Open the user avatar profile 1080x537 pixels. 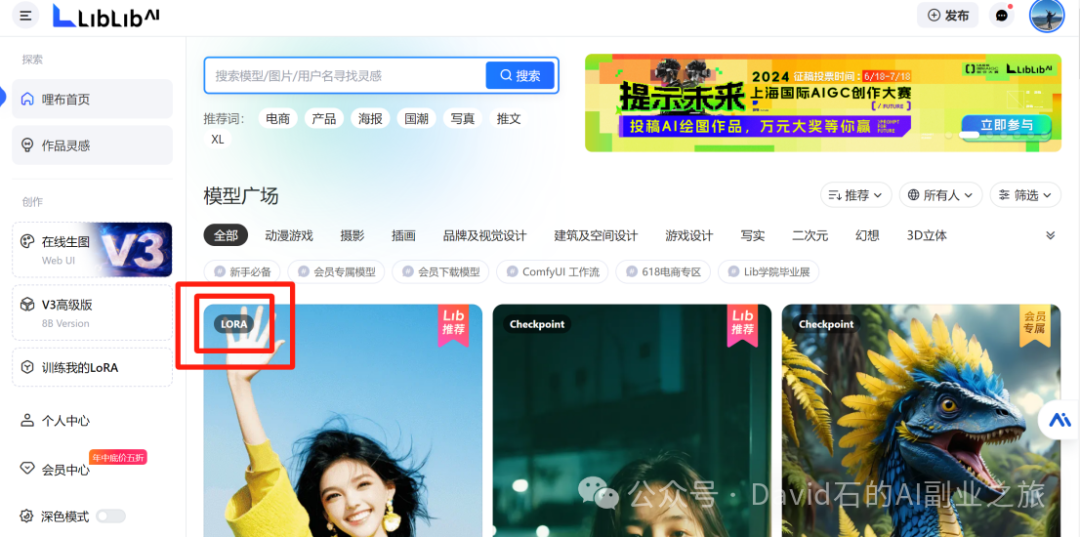click(1046, 15)
